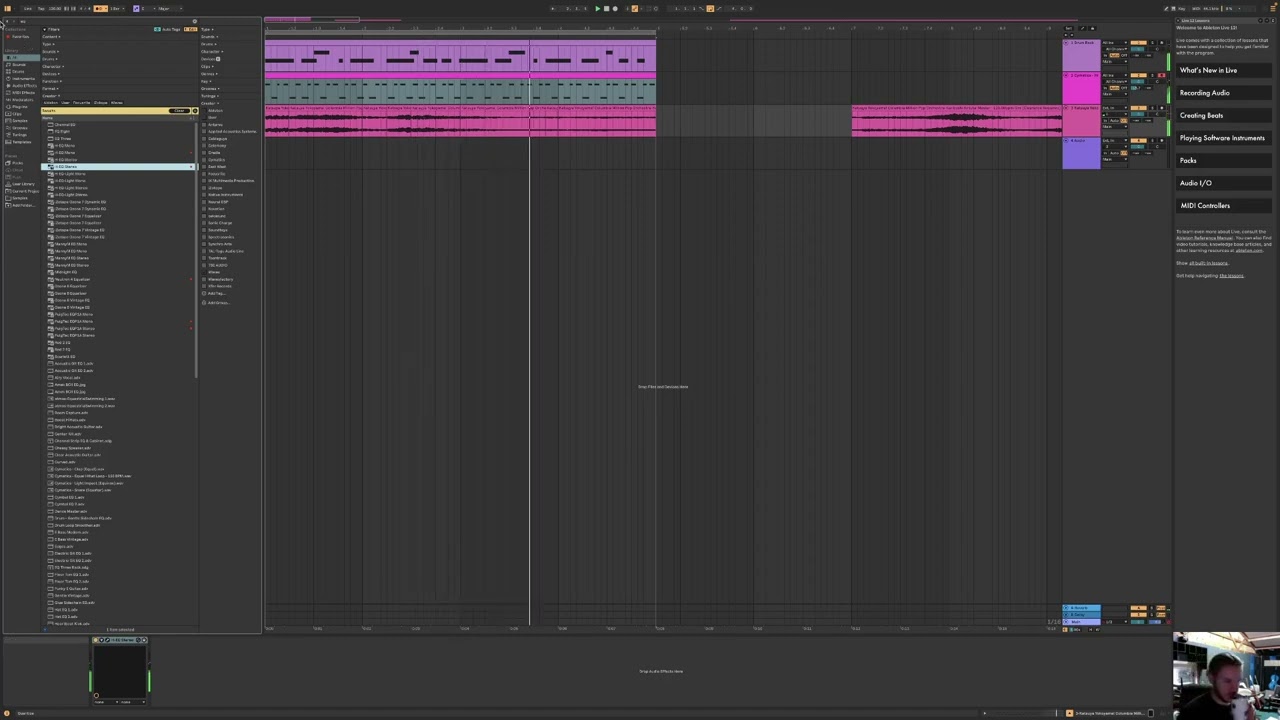Select Favorites collection
The width and height of the screenshot is (1280, 720).
(x=18, y=37)
